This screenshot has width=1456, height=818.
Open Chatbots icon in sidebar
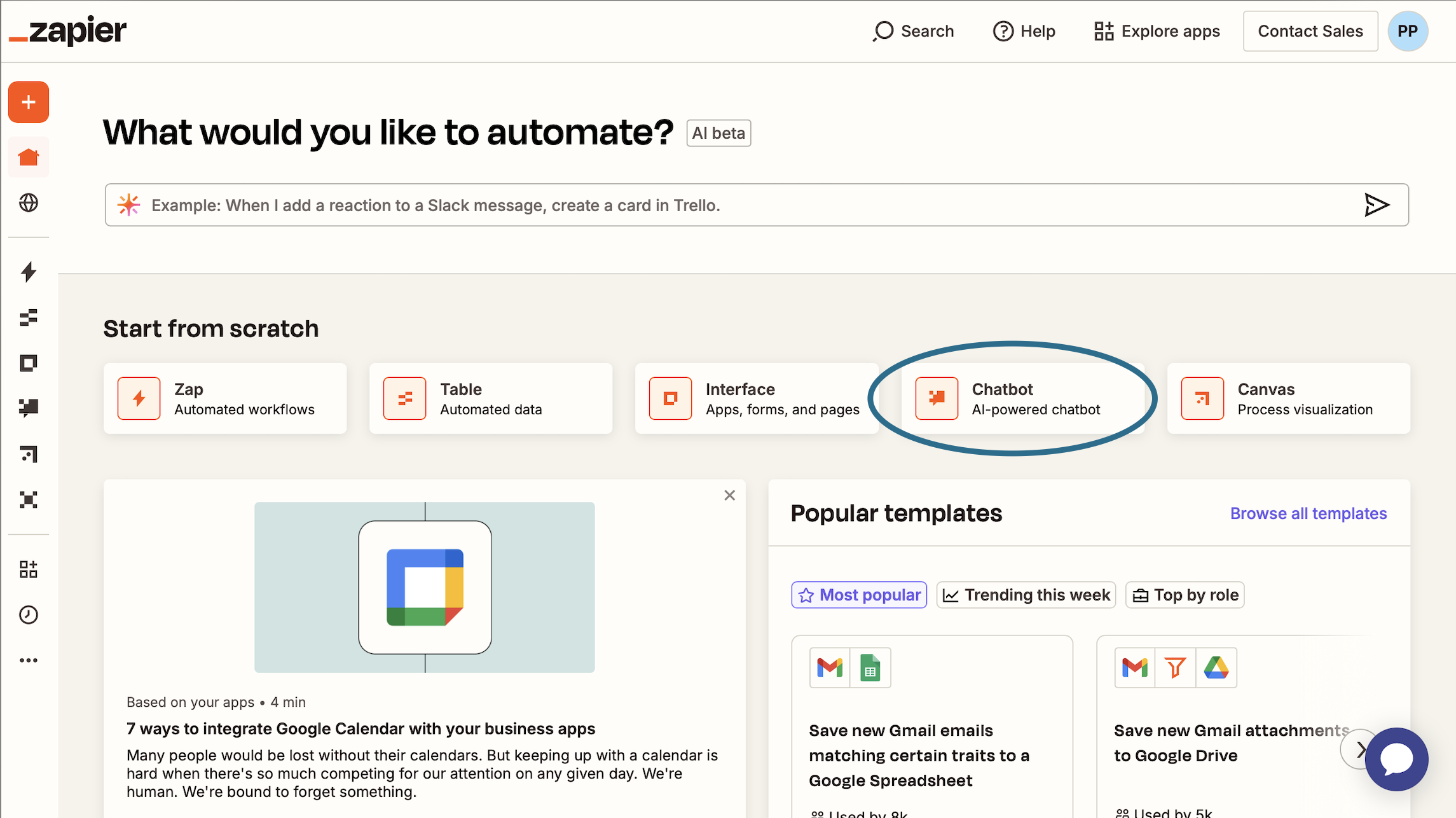point(29,408)
